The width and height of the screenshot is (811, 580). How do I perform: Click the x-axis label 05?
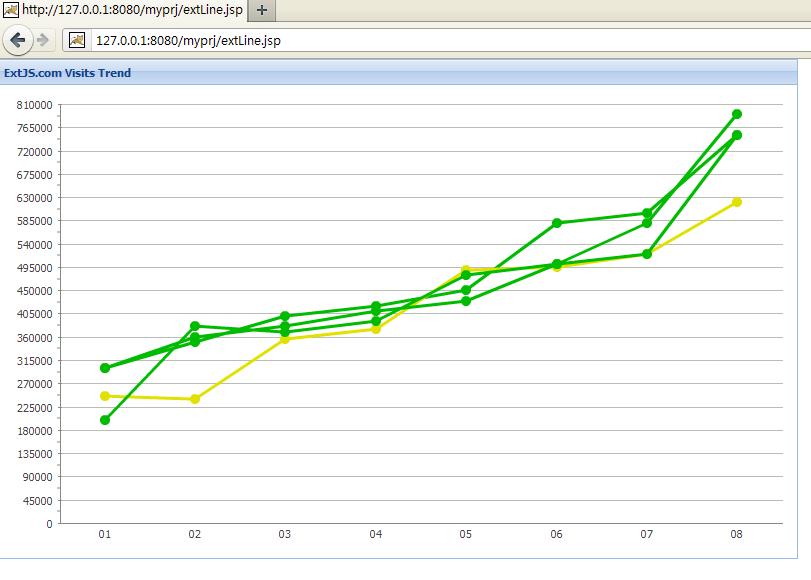click(465, 536)
